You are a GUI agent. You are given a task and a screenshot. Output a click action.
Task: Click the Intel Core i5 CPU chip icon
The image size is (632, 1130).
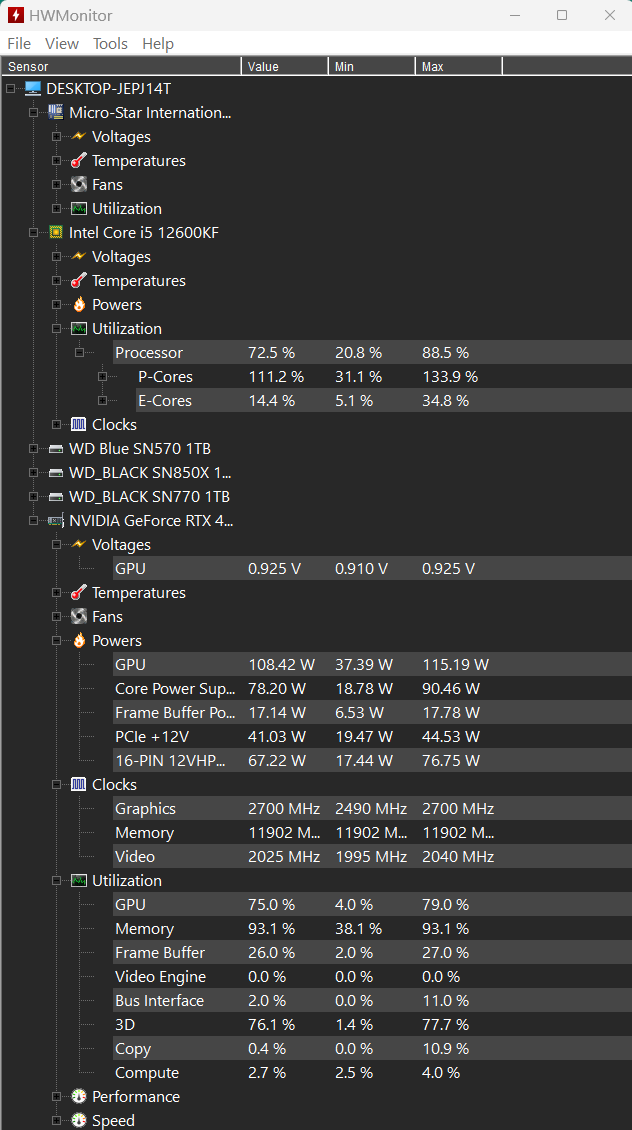(55, 232)
